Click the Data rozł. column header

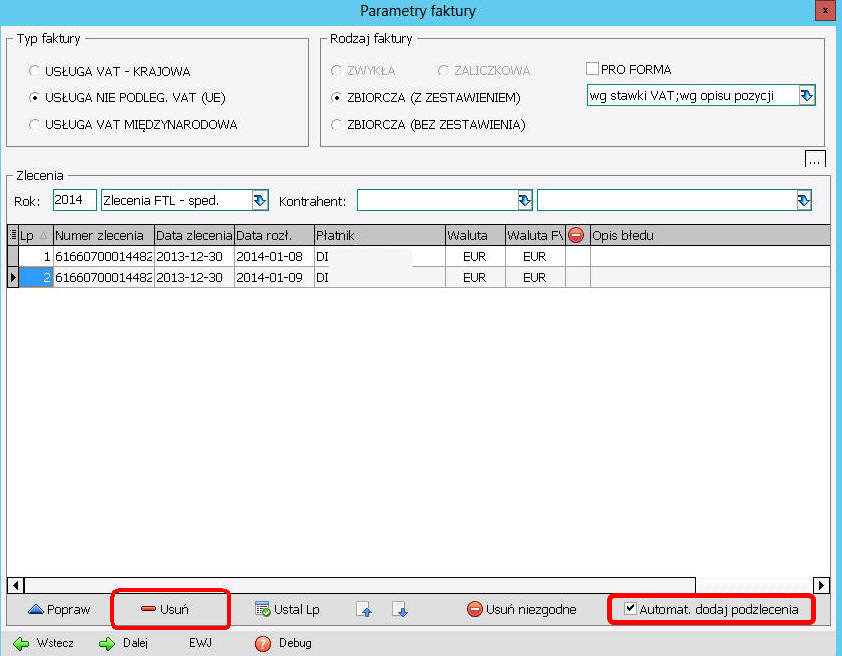(x=274, y=235)
